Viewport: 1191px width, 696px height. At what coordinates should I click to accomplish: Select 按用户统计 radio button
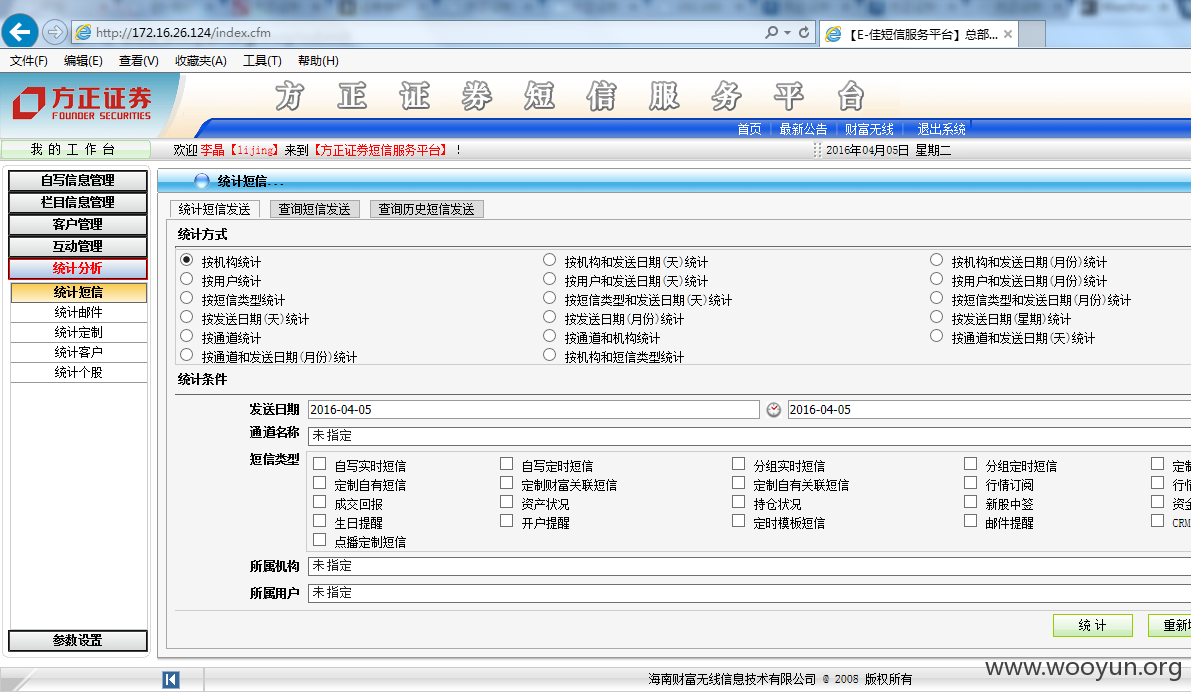(x=186, y=279)
